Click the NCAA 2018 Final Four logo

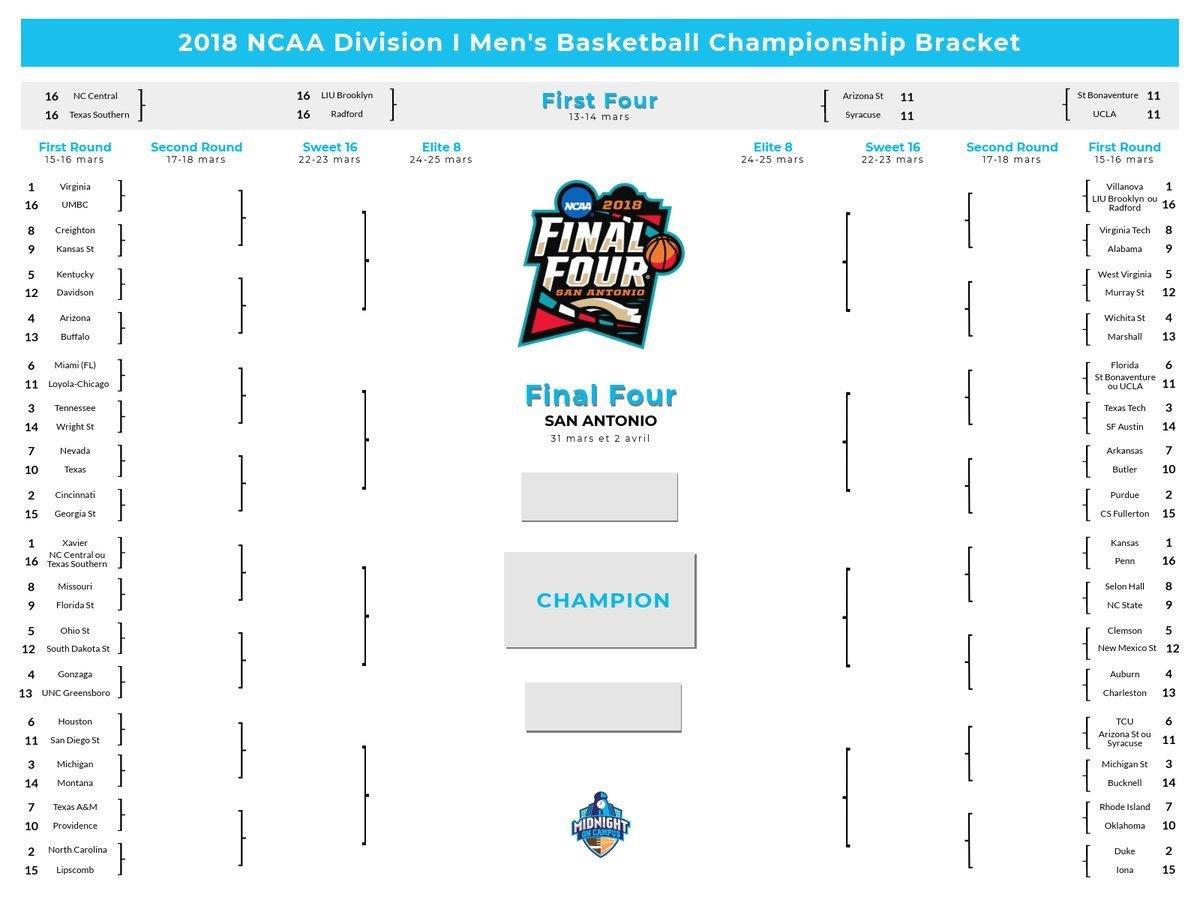[x=600, y=262]
